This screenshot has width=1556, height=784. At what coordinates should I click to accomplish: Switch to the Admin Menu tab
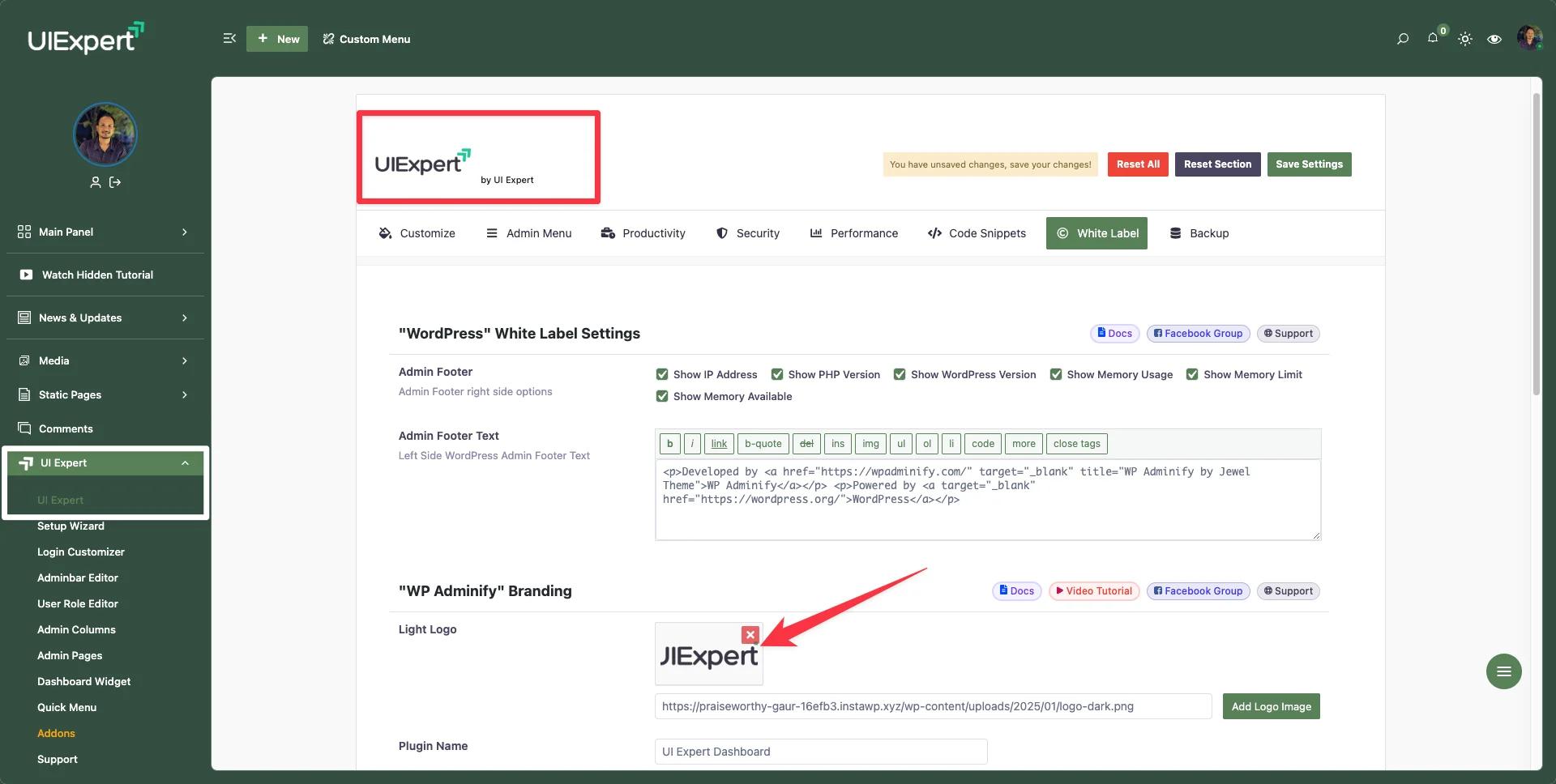click(x=528, y=233)
